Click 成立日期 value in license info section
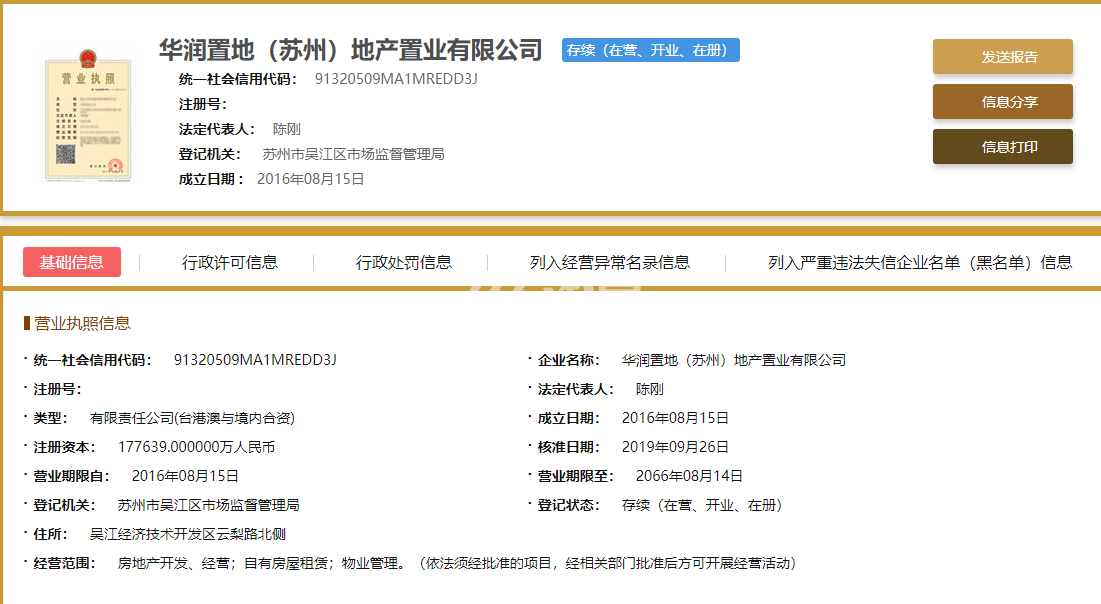 tap(675, 418)
